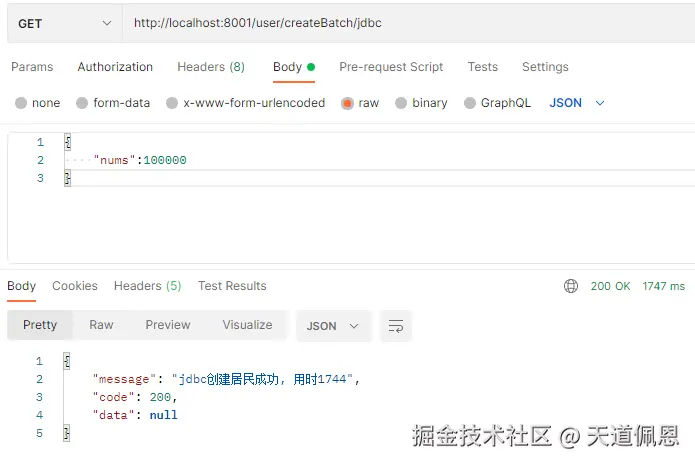Switch to the Tests tab

pyautogui.click(x=483, y=67)
